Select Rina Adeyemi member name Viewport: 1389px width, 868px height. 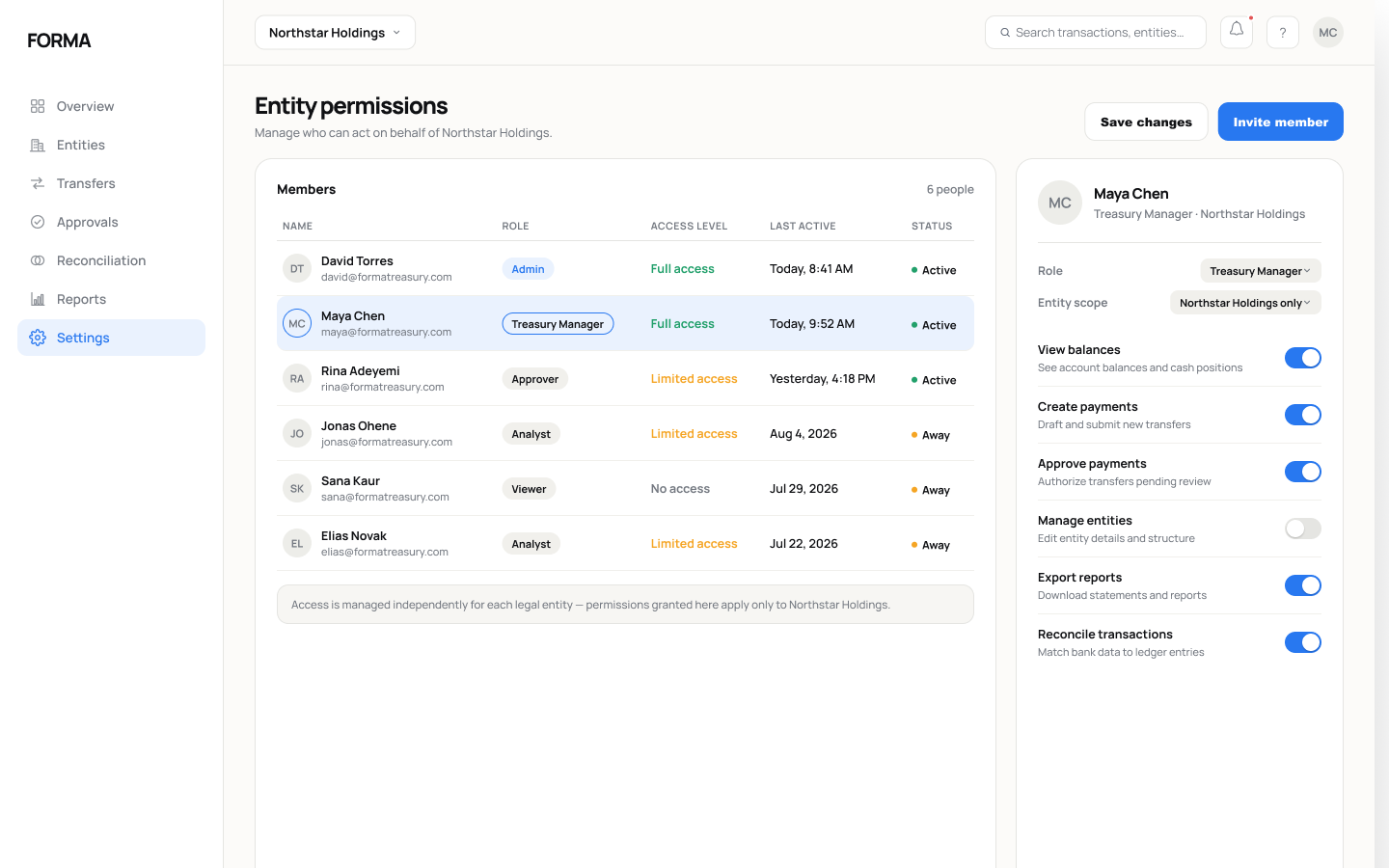(x=361, y=371)
